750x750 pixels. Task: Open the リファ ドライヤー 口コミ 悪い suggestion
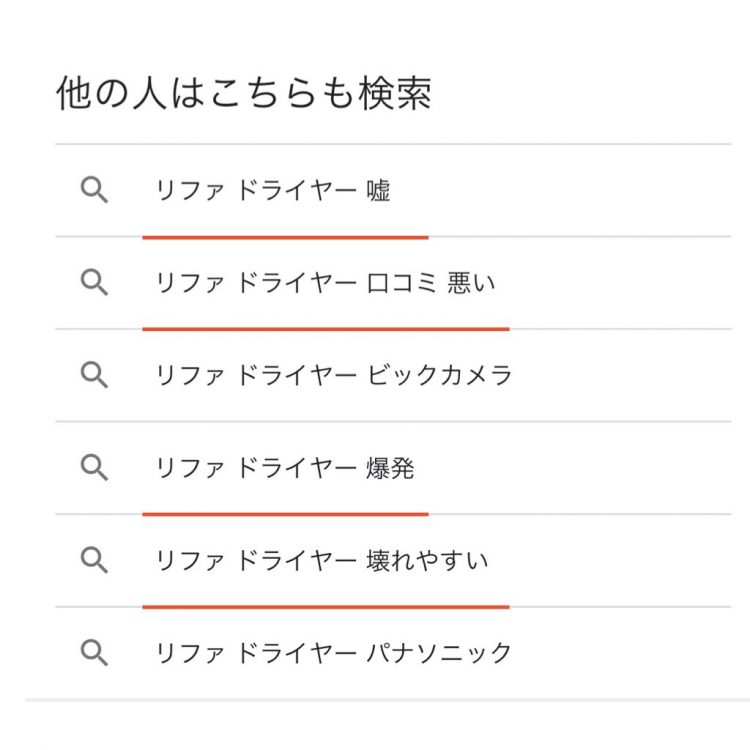(393, 283)
